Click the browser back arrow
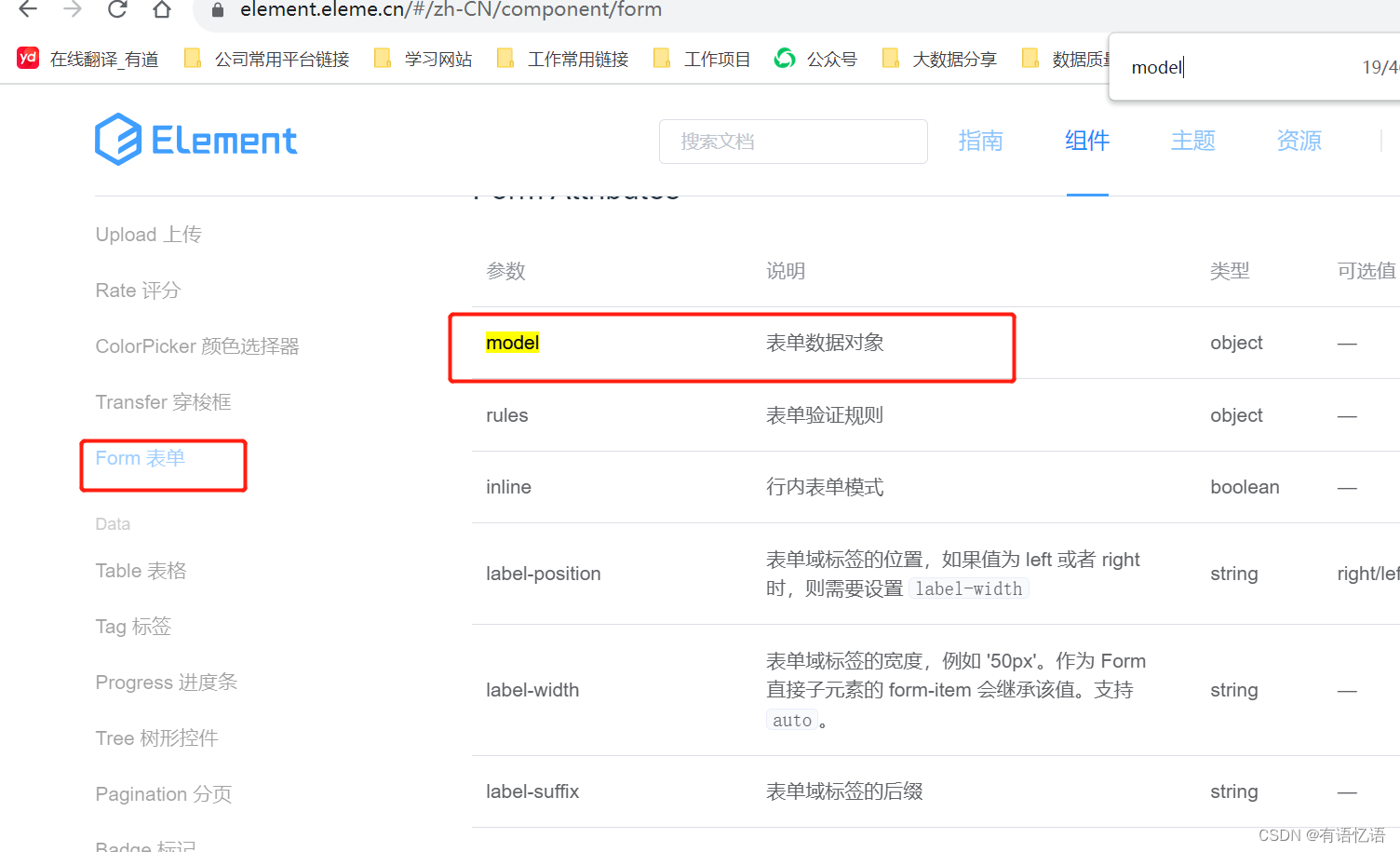This screenshot has width=1400, height=852. (x=28, y=10)
